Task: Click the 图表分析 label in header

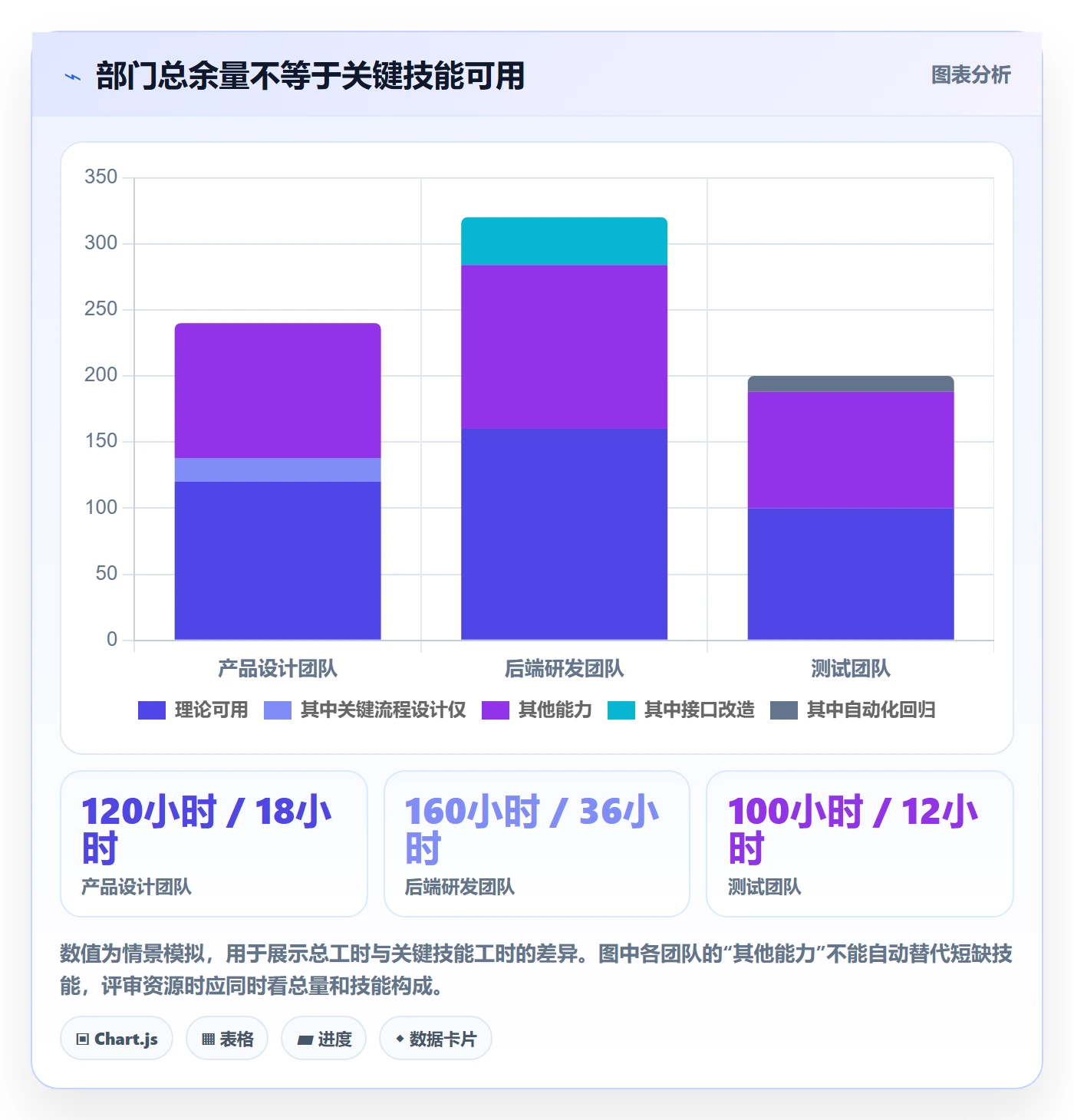Action: (971, 75)
